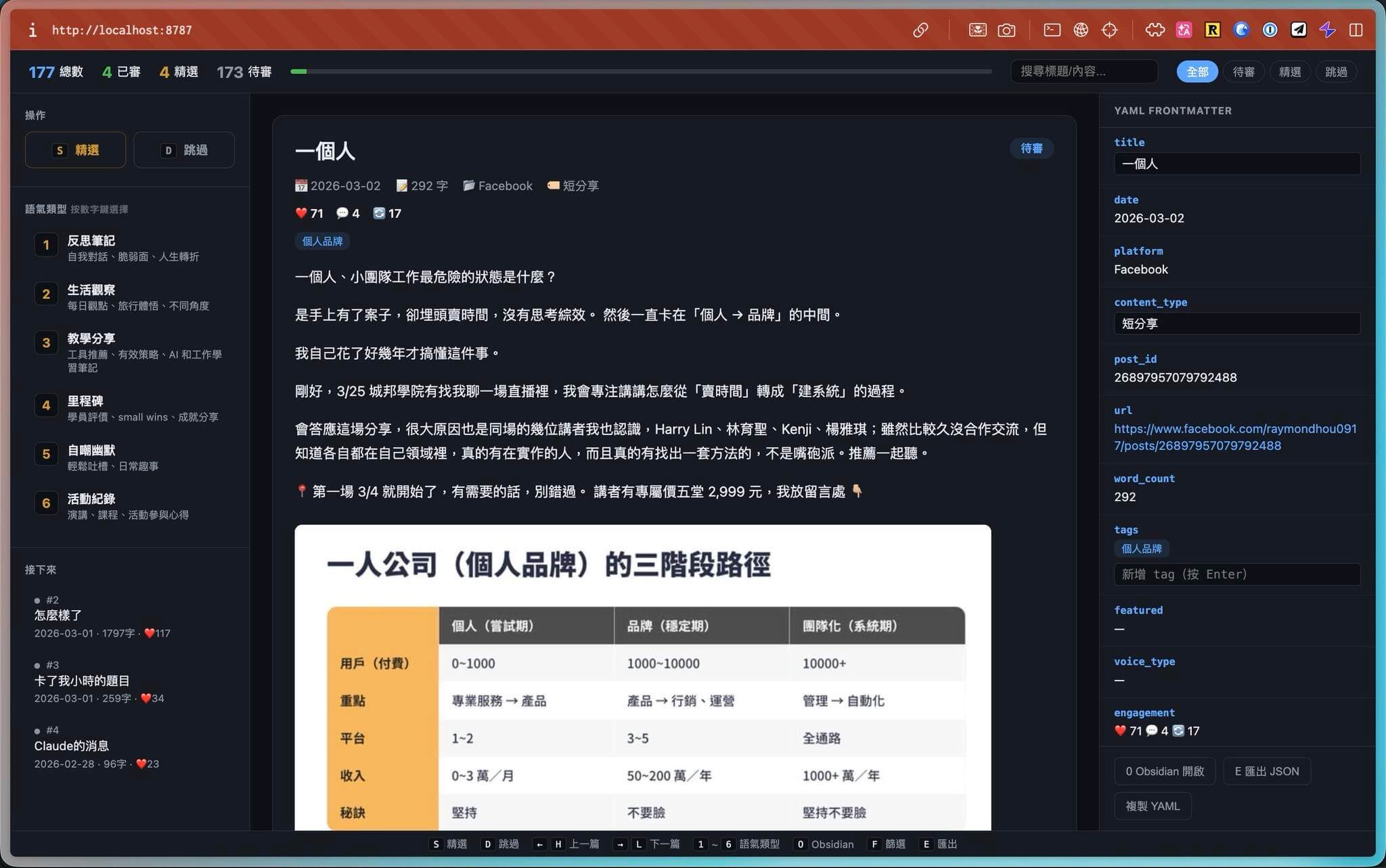The image size is (1386, 868).
Task: Select the 待審 filter pill
Action: [1243, 72]
